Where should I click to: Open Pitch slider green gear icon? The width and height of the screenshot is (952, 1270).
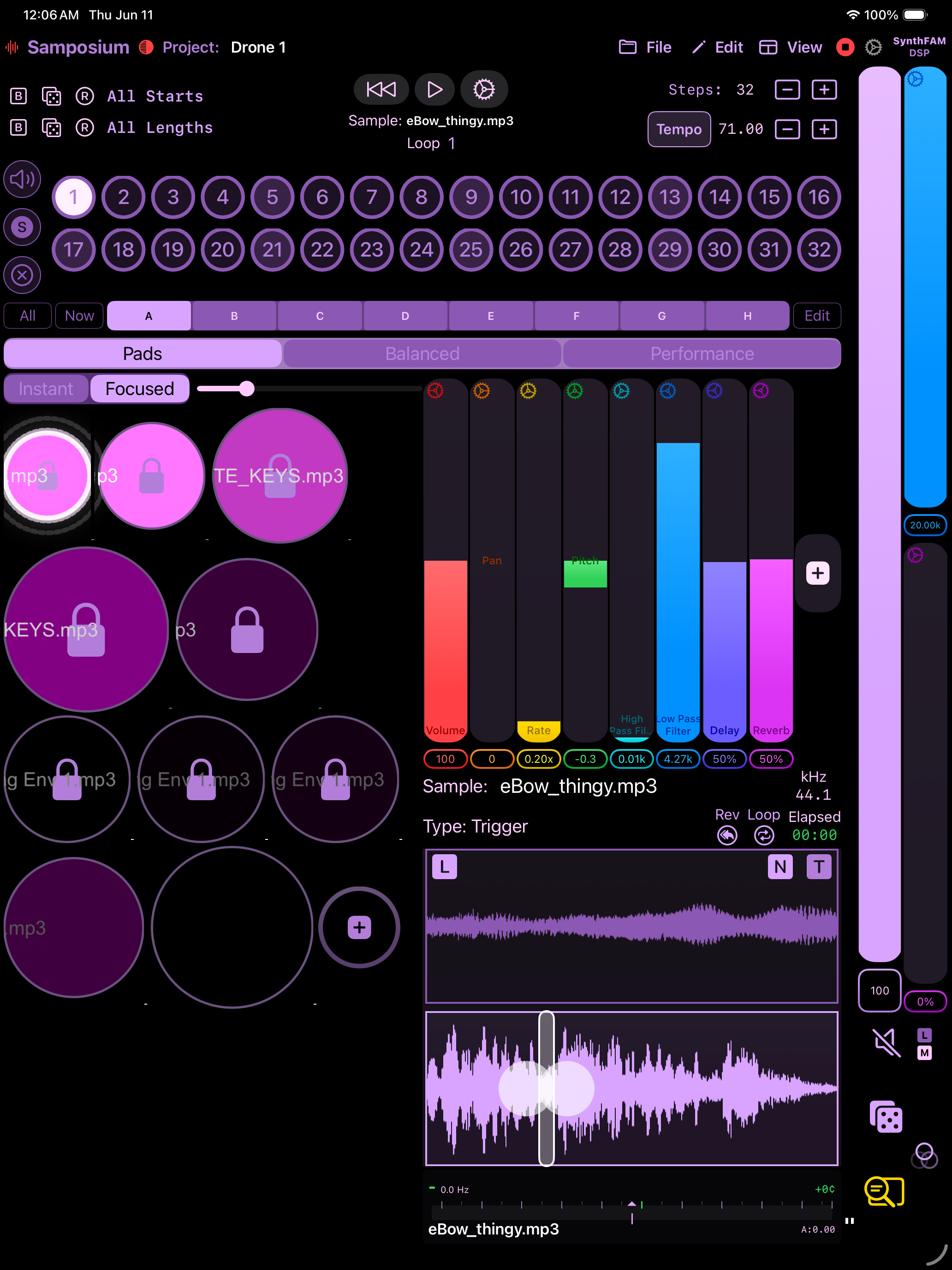pyautogui.click(x=574, y=391)
